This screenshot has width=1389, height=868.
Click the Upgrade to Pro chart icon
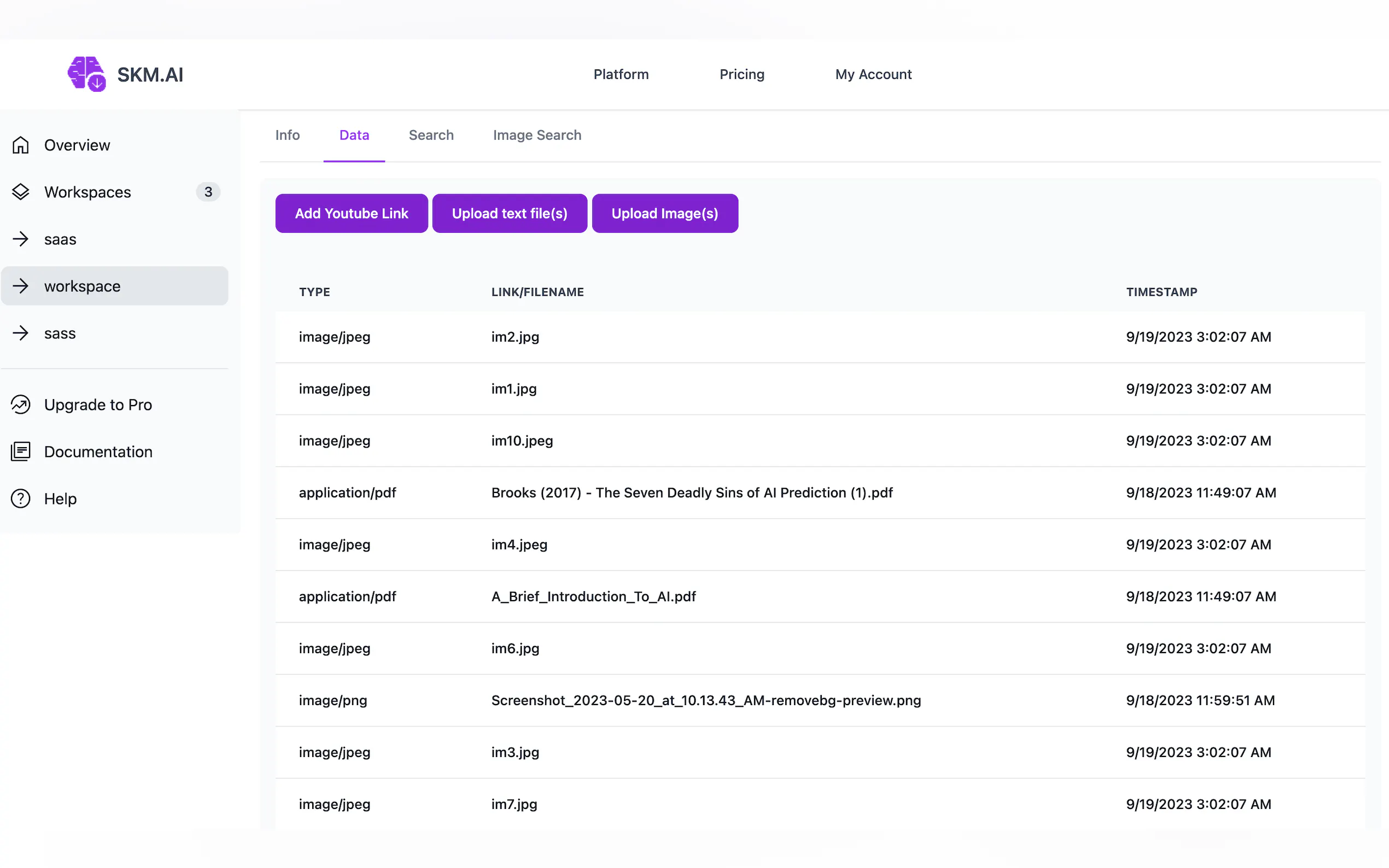pyautogui.click(x=21, y=404)
